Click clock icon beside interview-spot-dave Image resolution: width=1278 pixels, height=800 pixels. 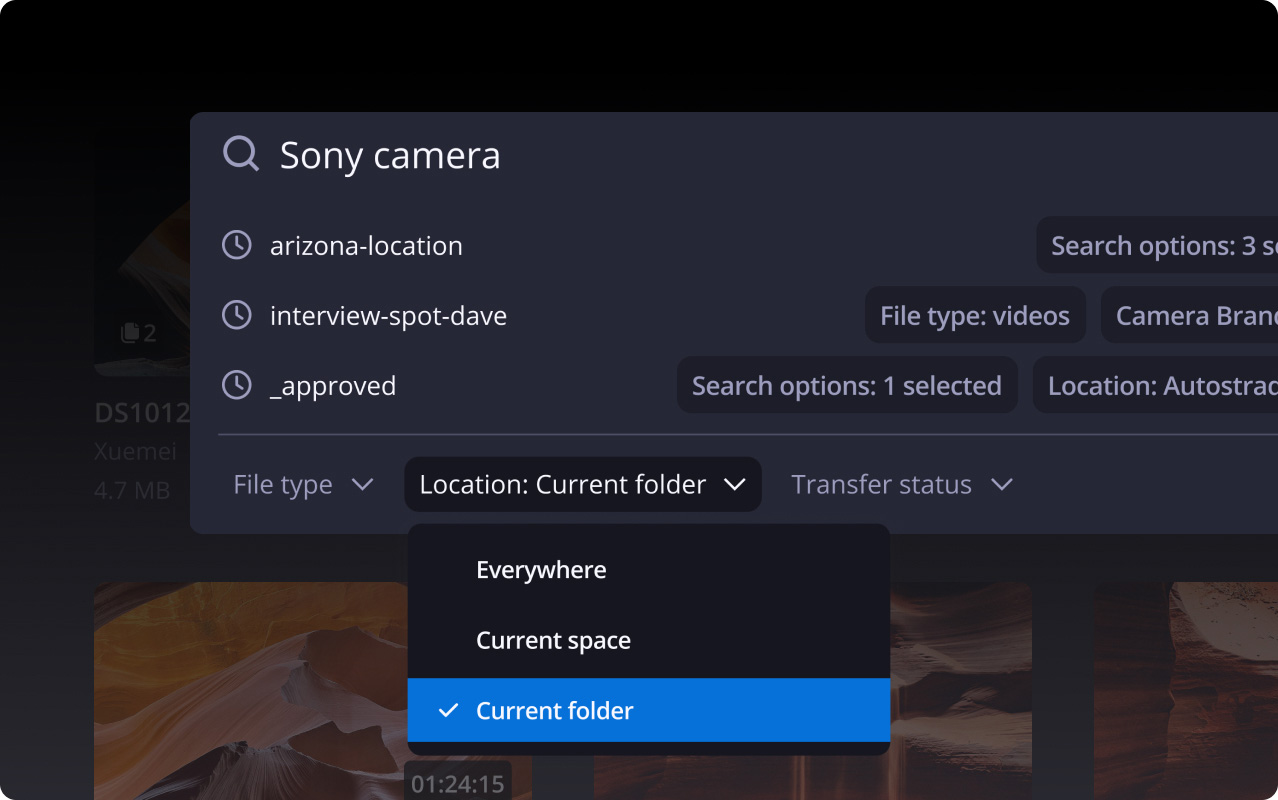tap(236, 316)
